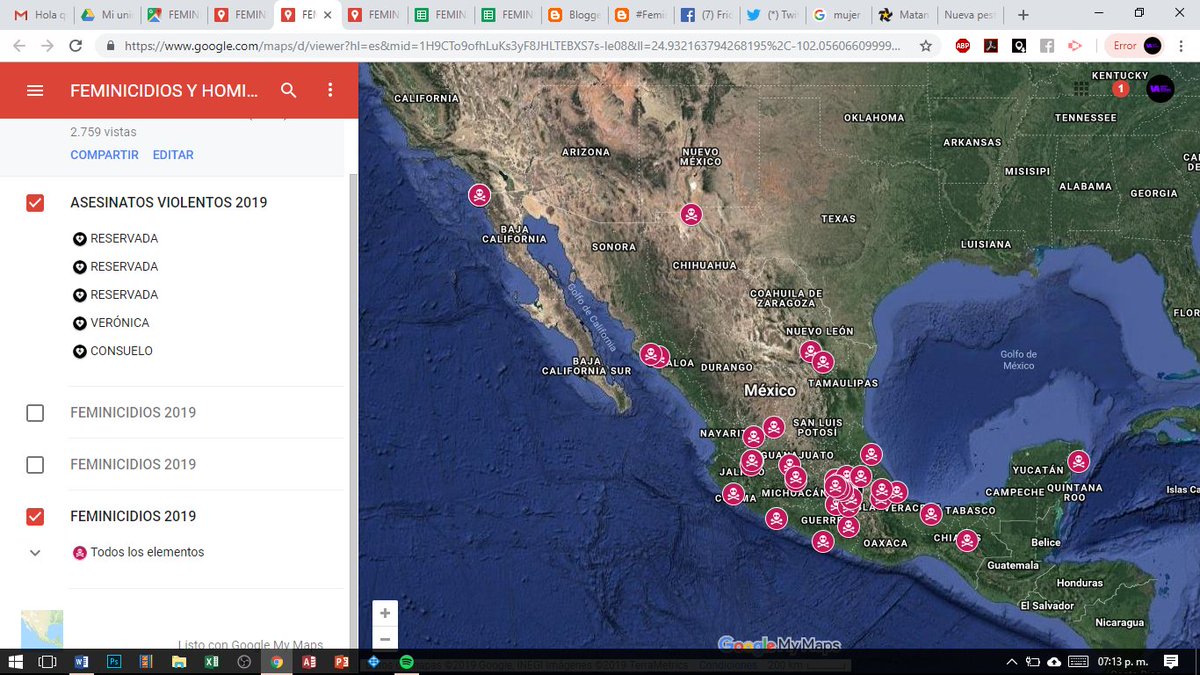The width and height of the screenshot is (1200, 675).
Task: Expand Todos los elementos list
Action: [x=35, y=552]
